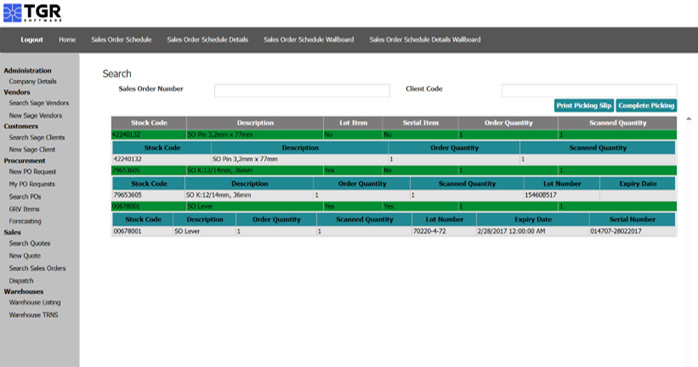
Task: Click the Procurement sidebar heading
Action: point(24,160)
